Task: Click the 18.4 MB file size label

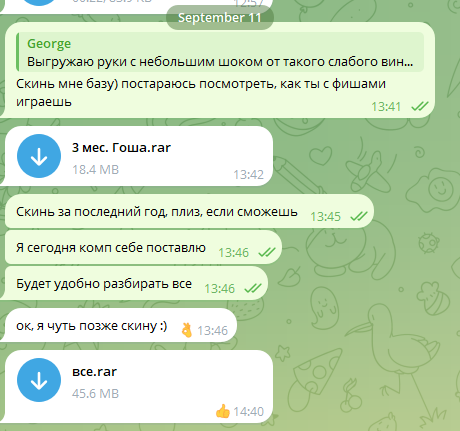Action: 96,170
